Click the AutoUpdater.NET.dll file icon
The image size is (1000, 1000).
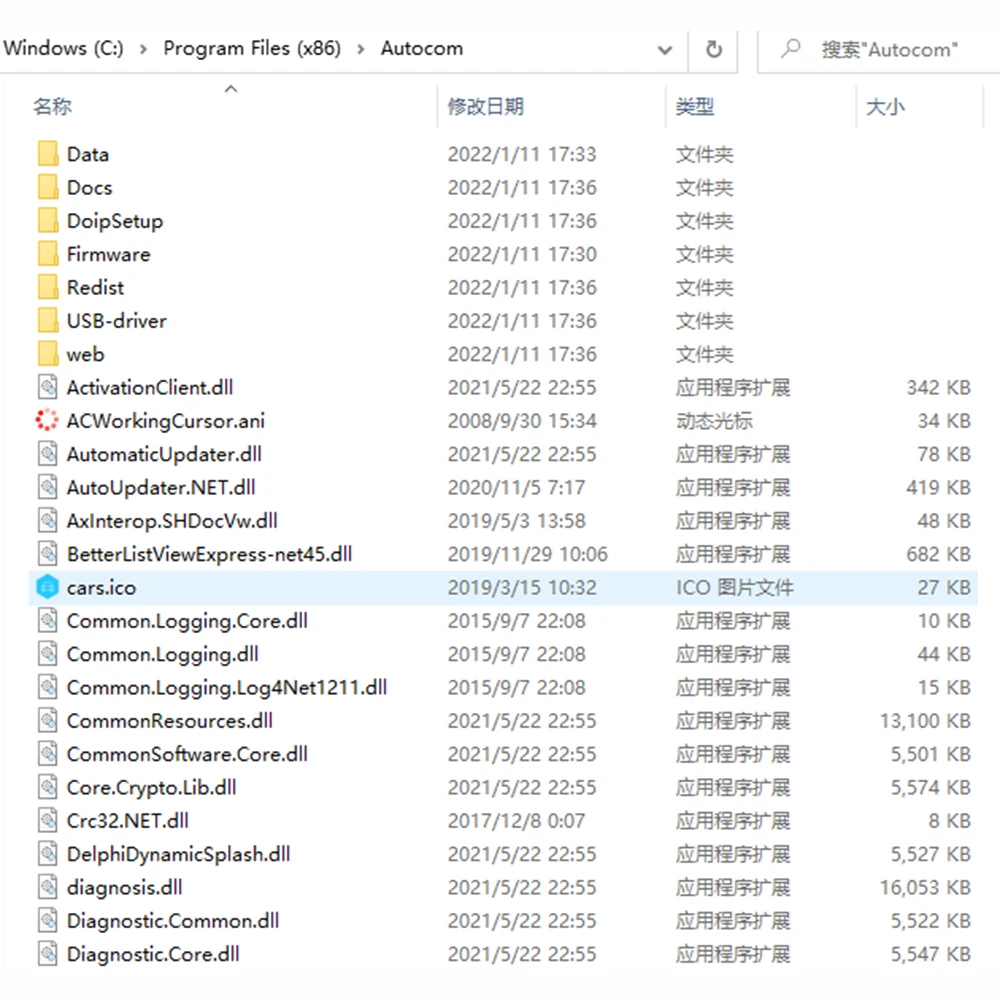pos(48,487)
